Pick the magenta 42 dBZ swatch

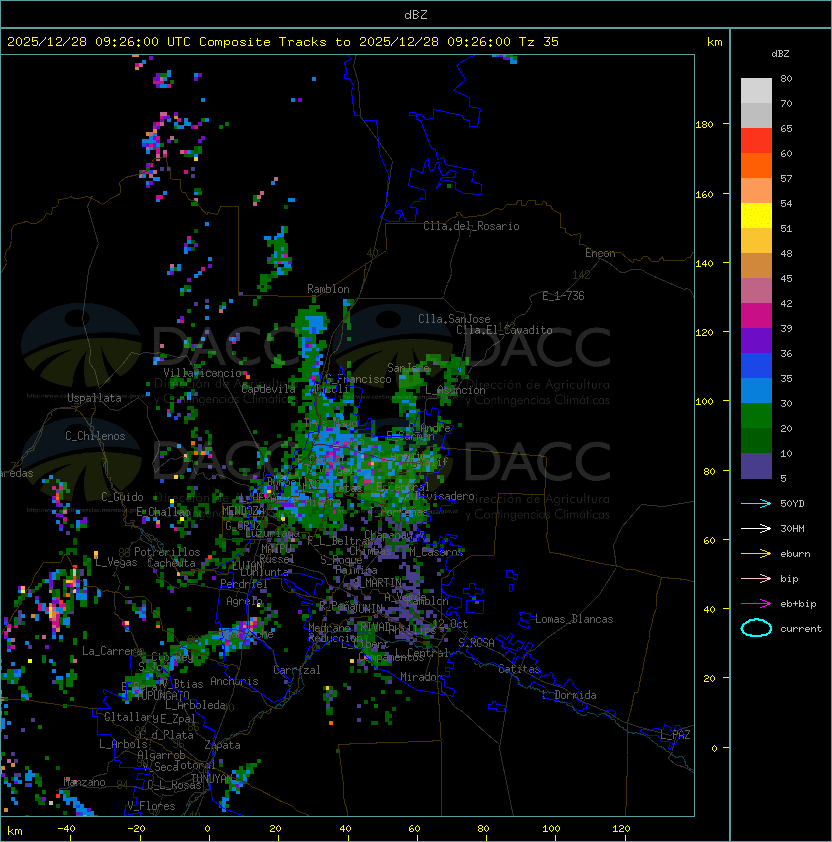756,316
